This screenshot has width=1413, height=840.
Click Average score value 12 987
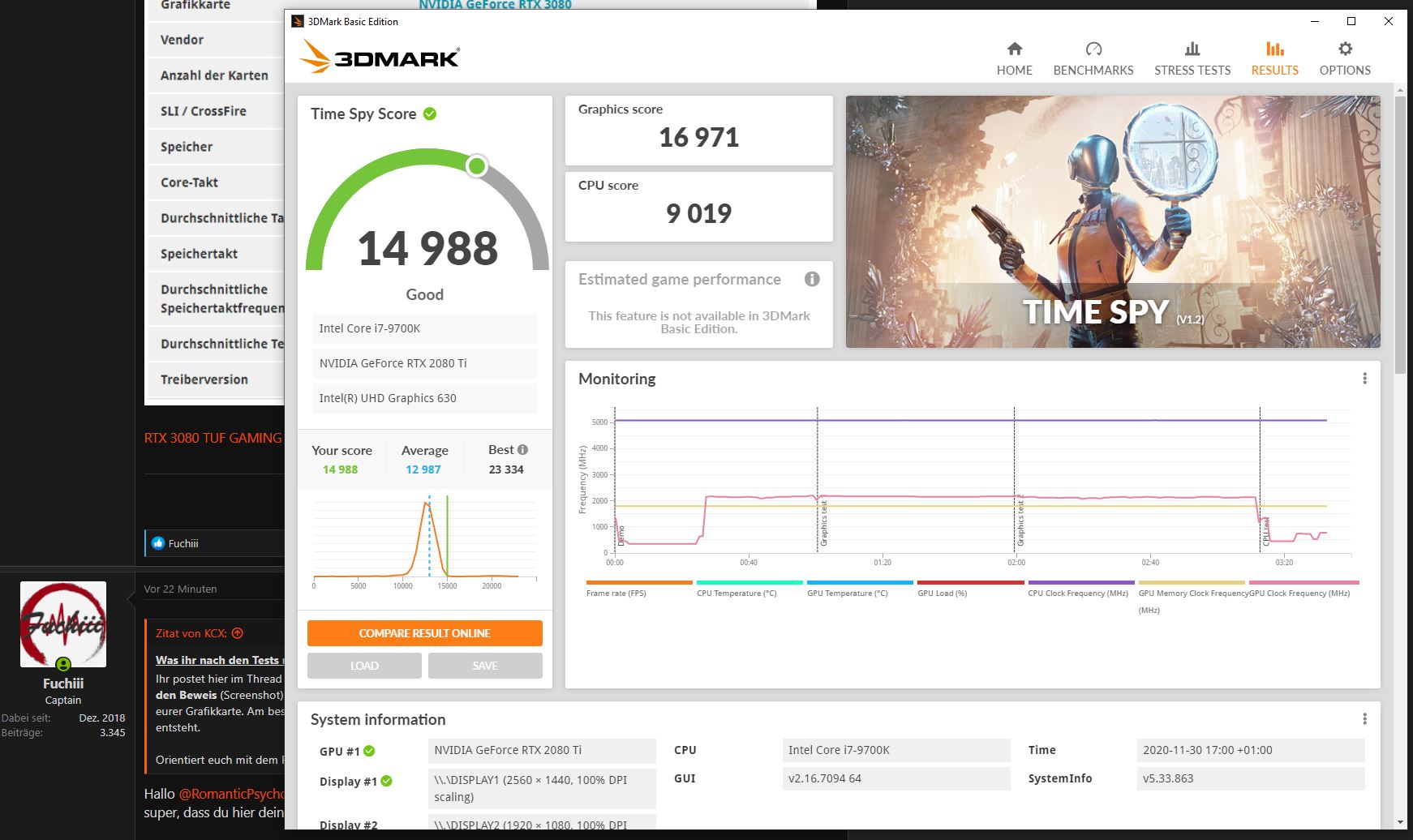423,469
